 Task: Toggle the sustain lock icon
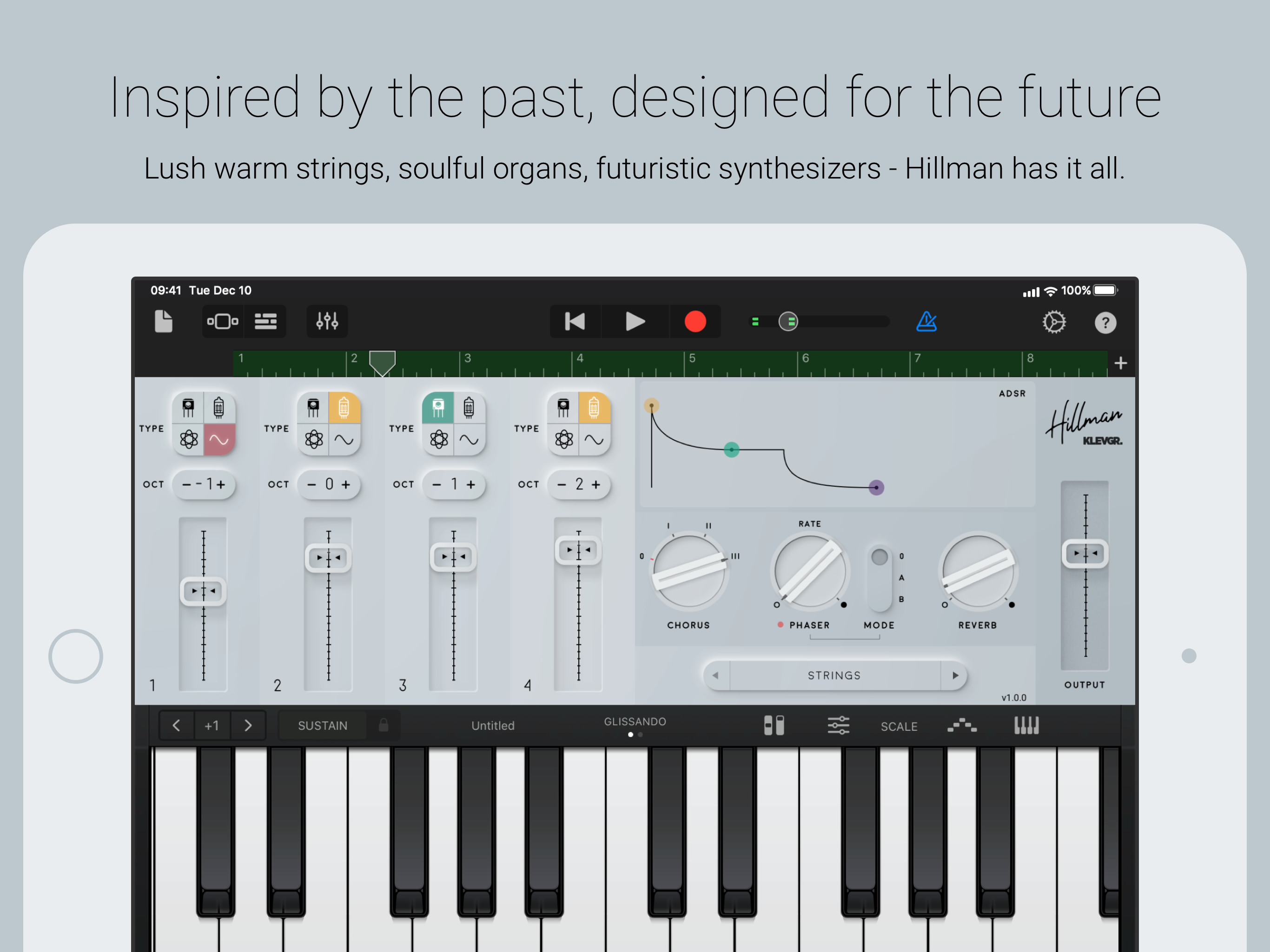pos(384,726)
